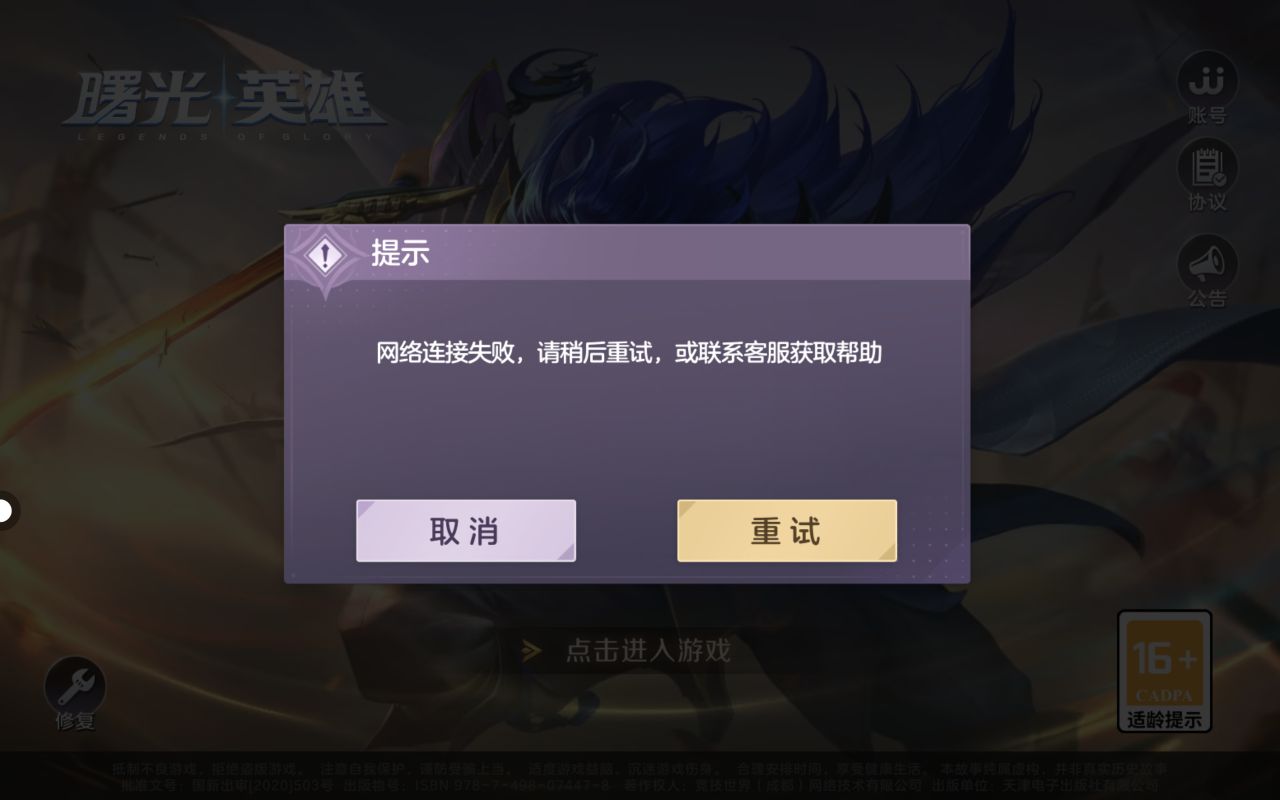Retry the connection with 重试 button
Image resolution: width=1280 pixels, height=800 pixels.
[787, 531]
